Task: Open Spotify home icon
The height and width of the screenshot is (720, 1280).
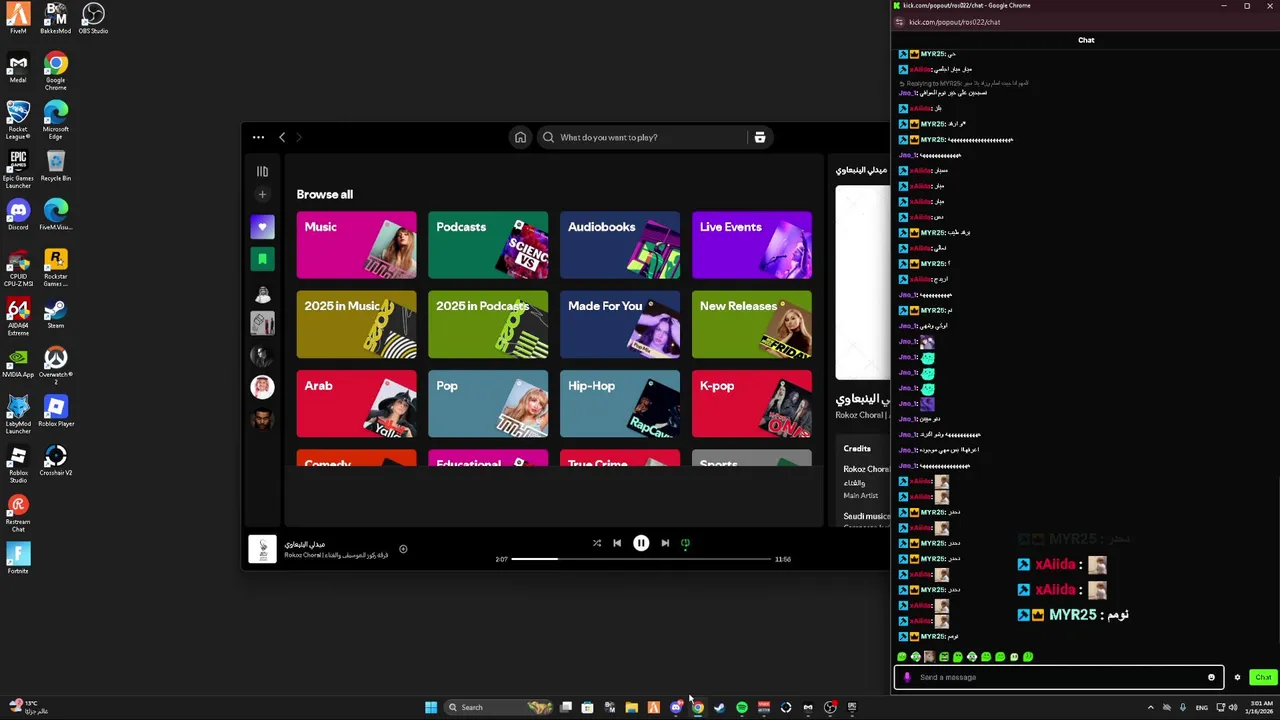Action: point(520,137)
